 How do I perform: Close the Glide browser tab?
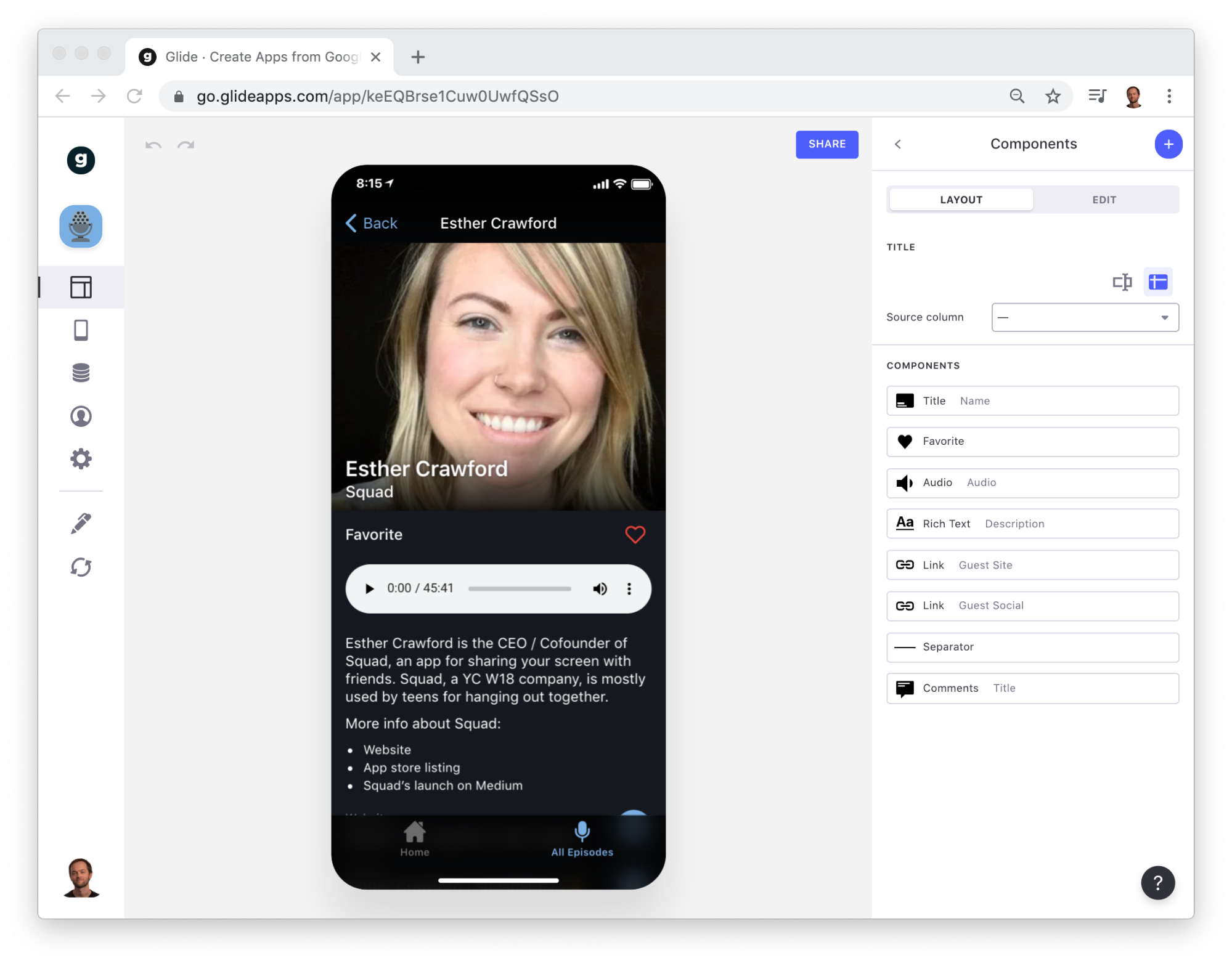click(x=375, y=57)
